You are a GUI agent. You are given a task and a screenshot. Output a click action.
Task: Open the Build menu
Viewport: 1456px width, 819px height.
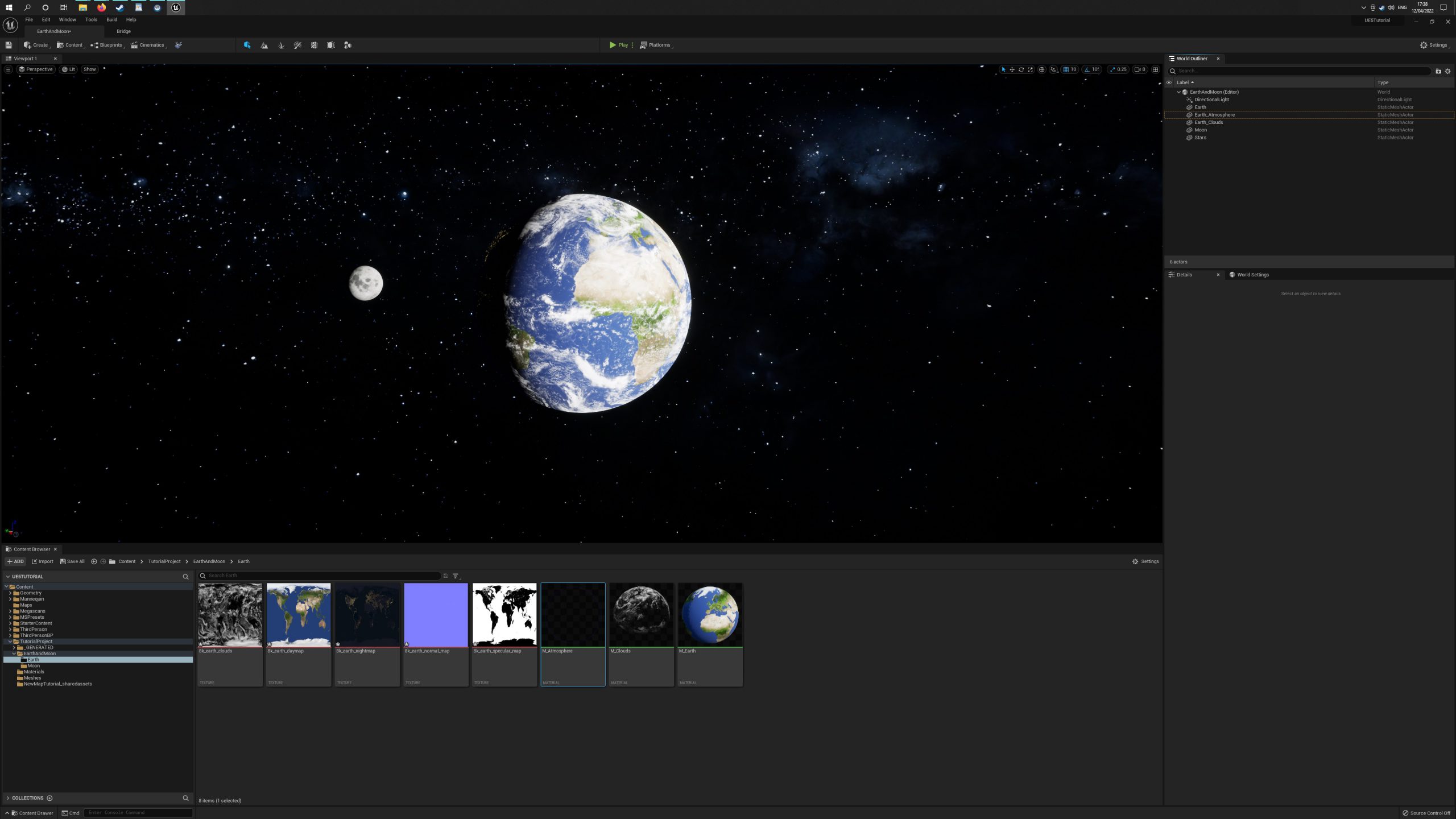coord(111,19)
